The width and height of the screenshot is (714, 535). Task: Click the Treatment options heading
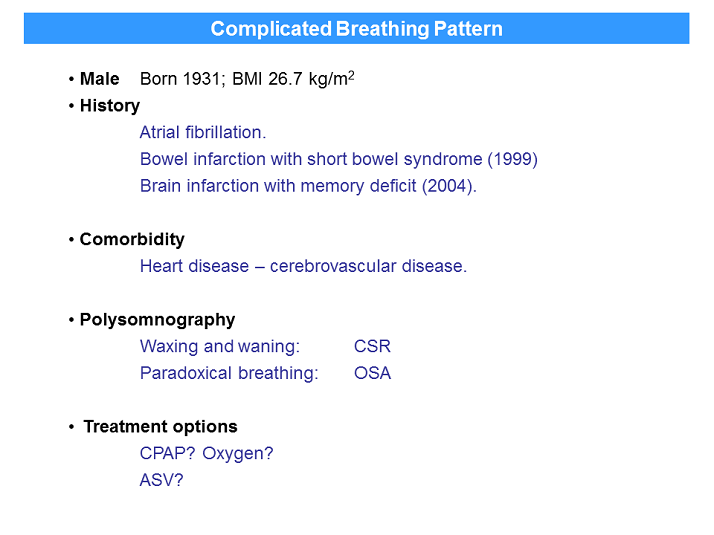pos(160,427)
